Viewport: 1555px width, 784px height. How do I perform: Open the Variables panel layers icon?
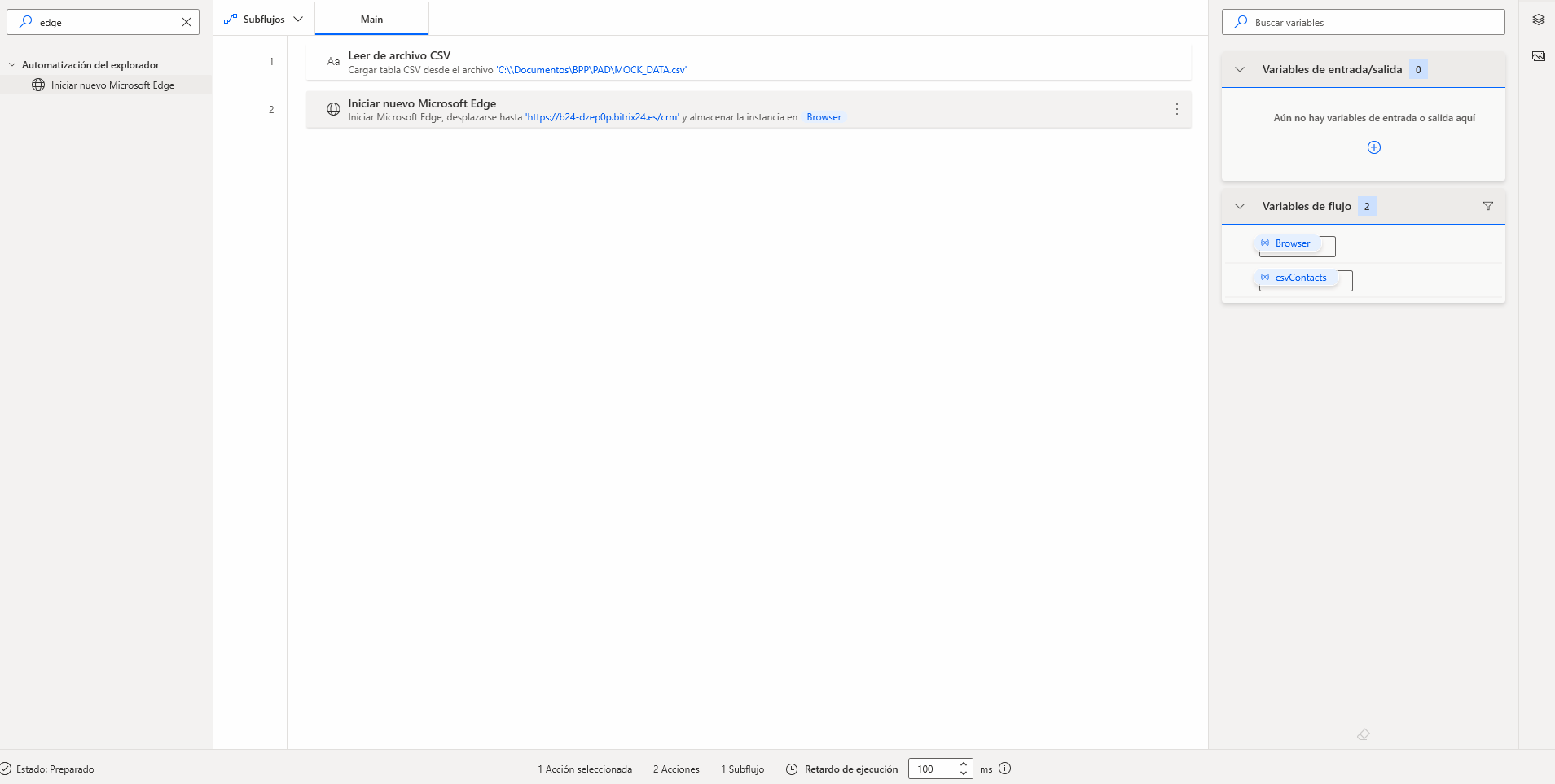click(x=1538, y=20)
